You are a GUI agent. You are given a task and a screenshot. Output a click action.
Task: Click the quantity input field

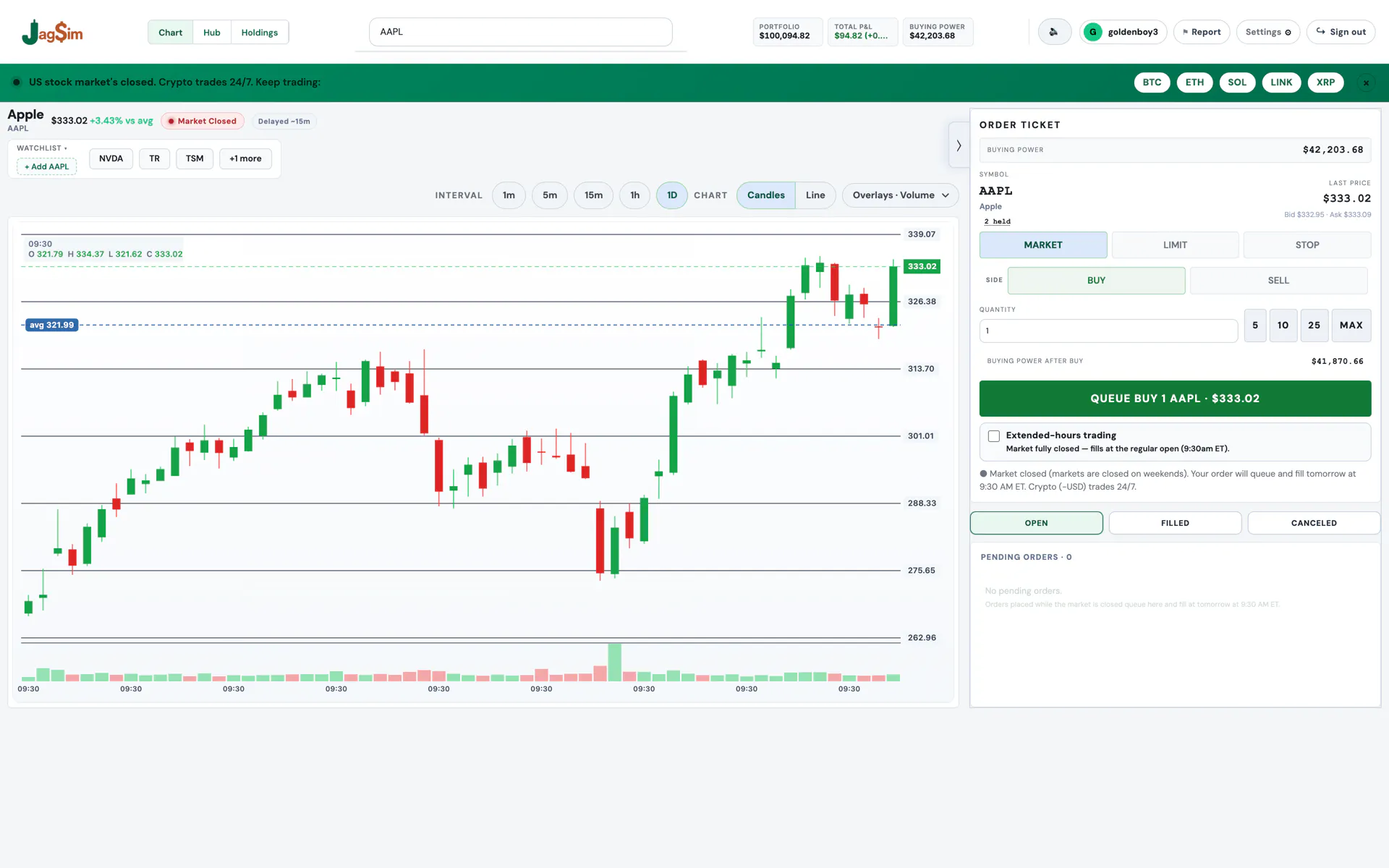(1108, 331)
